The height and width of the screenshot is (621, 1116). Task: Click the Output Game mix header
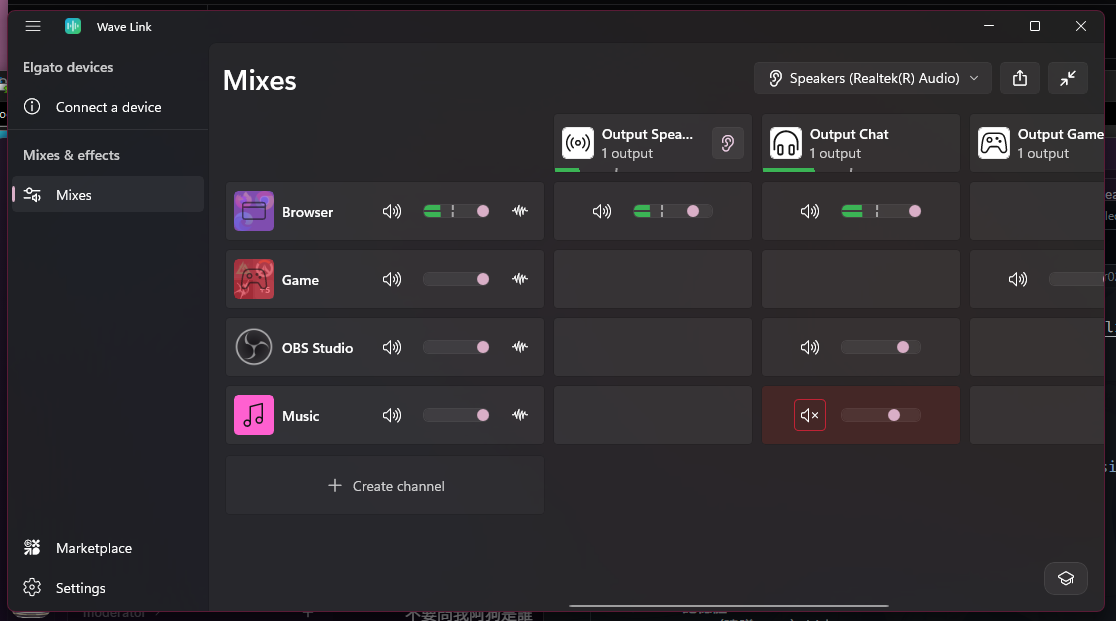coord(1037,143)
